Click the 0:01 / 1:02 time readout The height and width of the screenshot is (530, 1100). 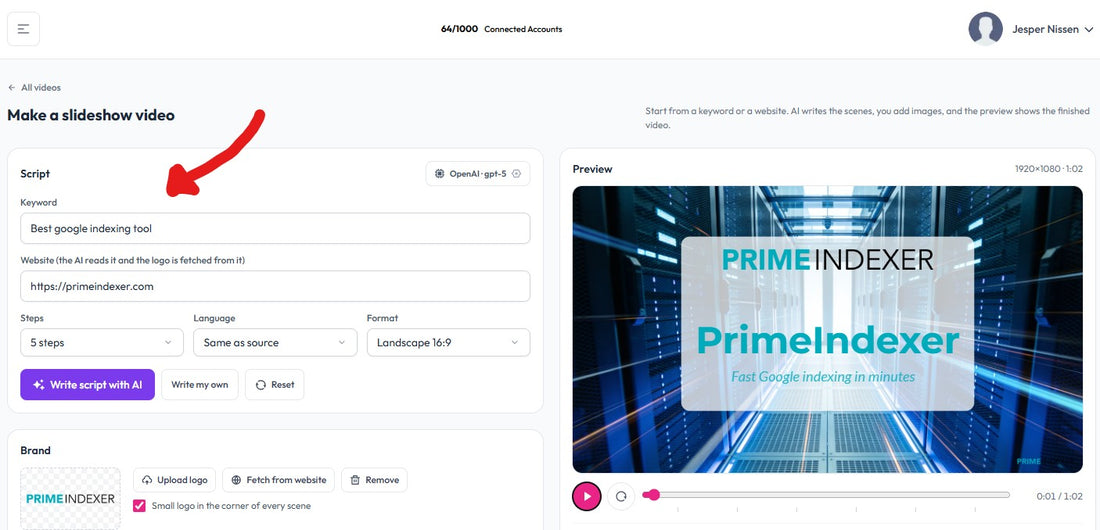point(1059,496)
